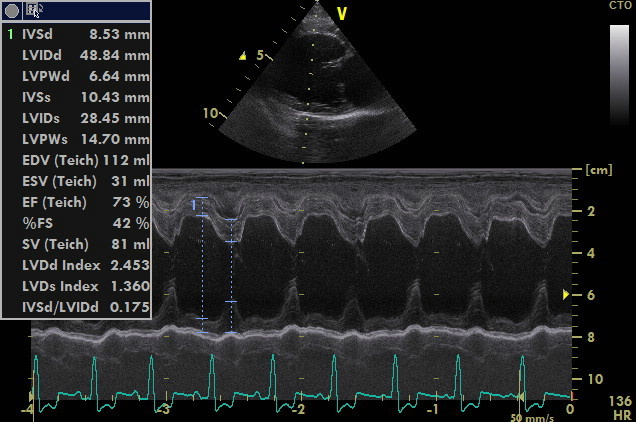Viewport: 636px width, 422px height.
Task: Click the 136 HR heart rate readout
Action: pyautogui.click(x=619, y=406)
